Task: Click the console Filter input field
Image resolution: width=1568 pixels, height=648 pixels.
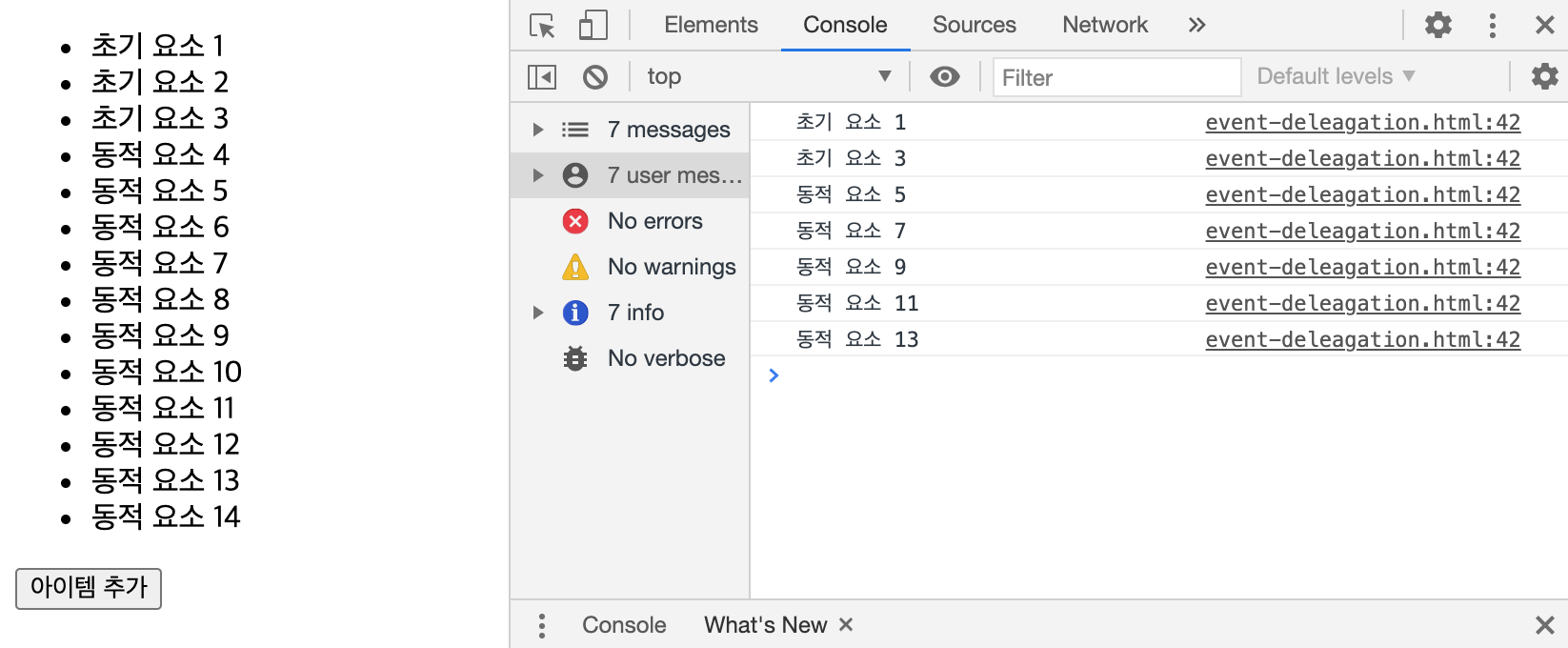Action: pos(1116,77)
